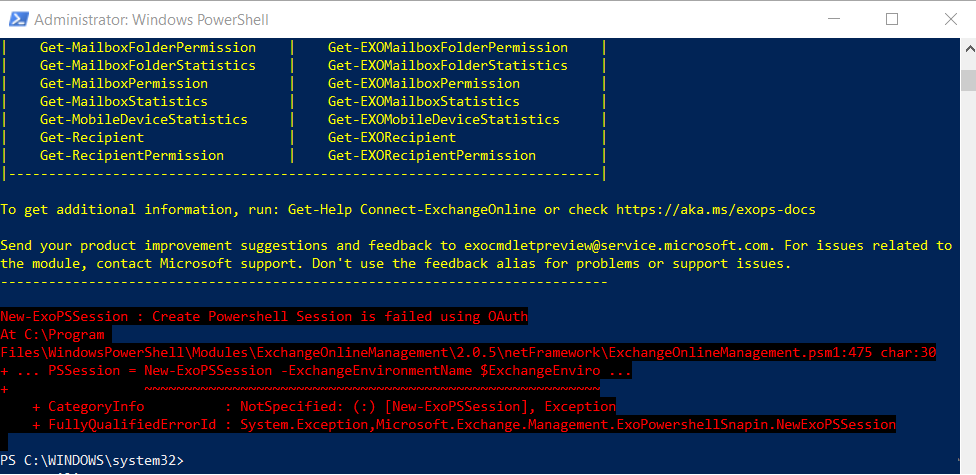976x475 pixels.
Task: Click the FullyQualifiedErrorId error line
Action: click(x=464, y=425)
